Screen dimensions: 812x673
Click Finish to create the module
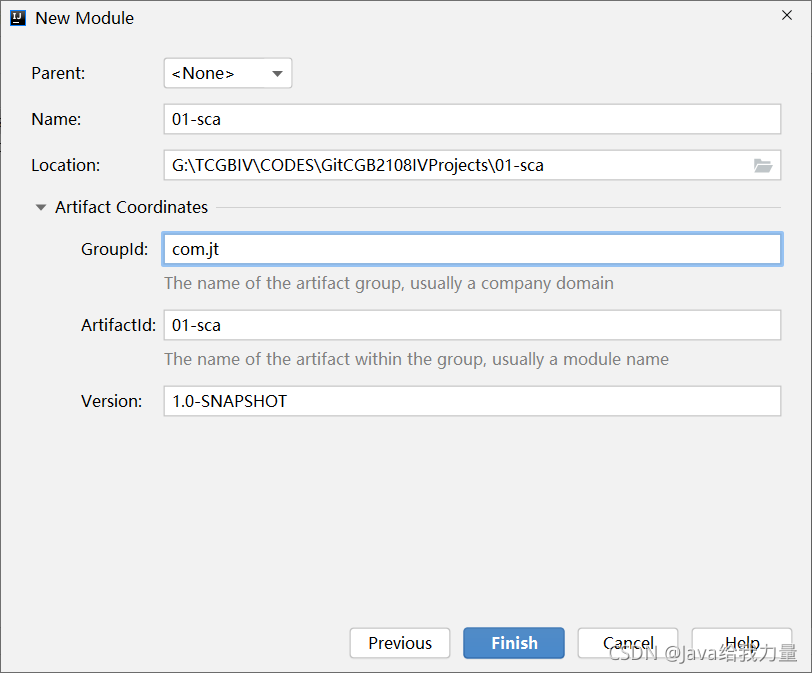coord(514,643)
